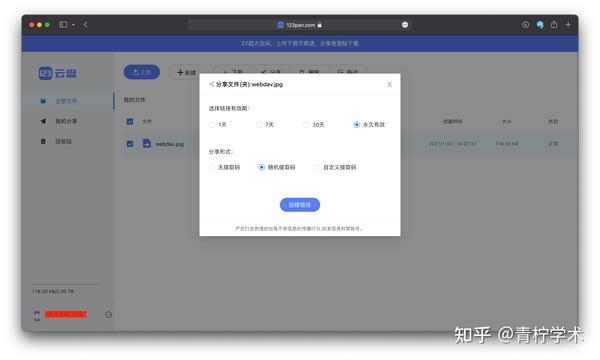Click the 新建 plus button

pos(186,72)
